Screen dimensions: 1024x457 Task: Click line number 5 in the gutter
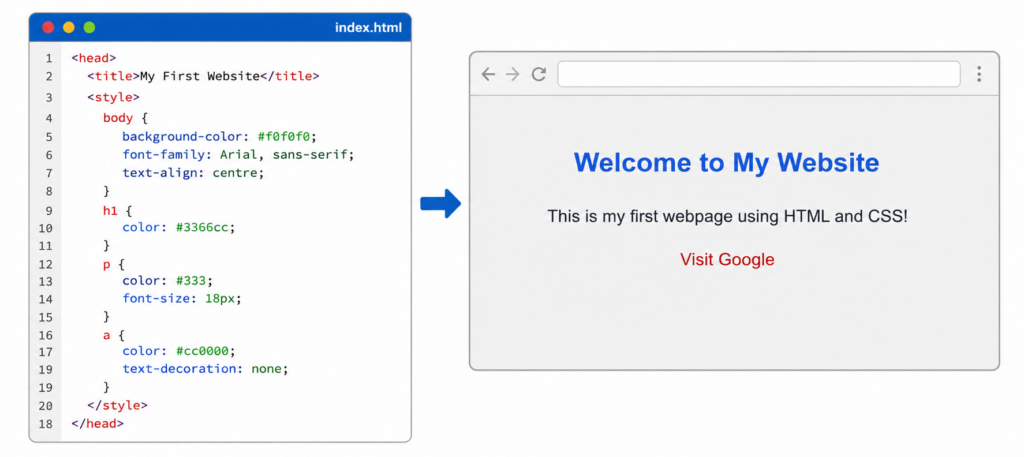[49, 137]
